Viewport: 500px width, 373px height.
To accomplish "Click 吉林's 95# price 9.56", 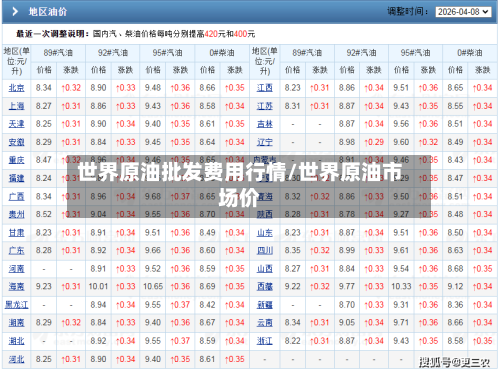I will click(401, 124).
